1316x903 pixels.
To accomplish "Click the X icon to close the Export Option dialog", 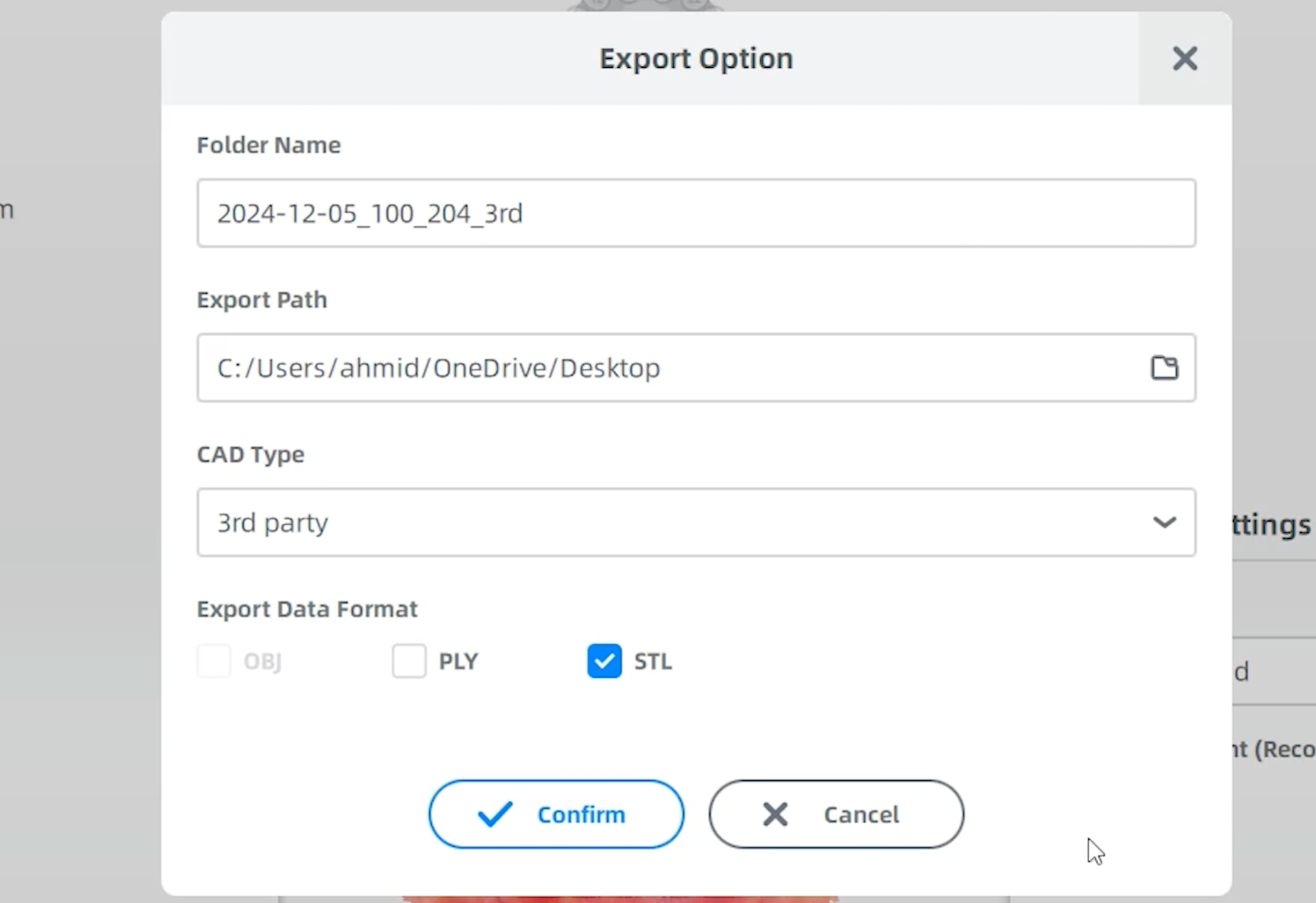I will click(x=1184, y=59).
